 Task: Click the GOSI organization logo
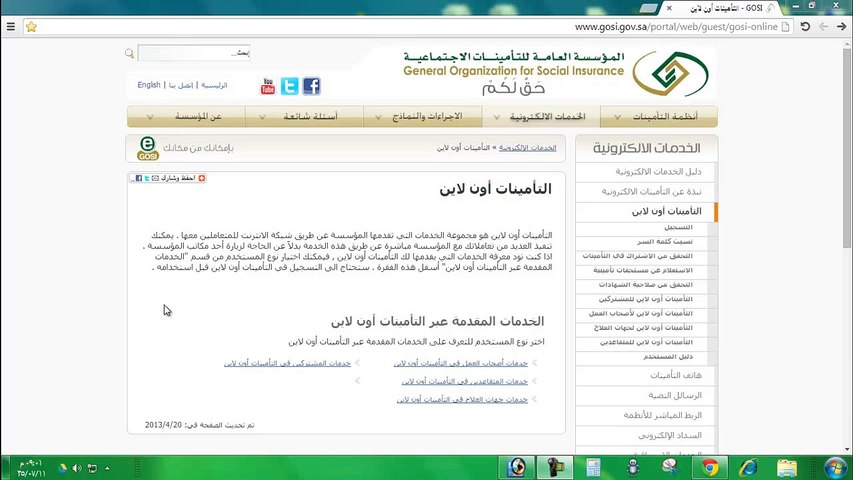tap(670, 73)
